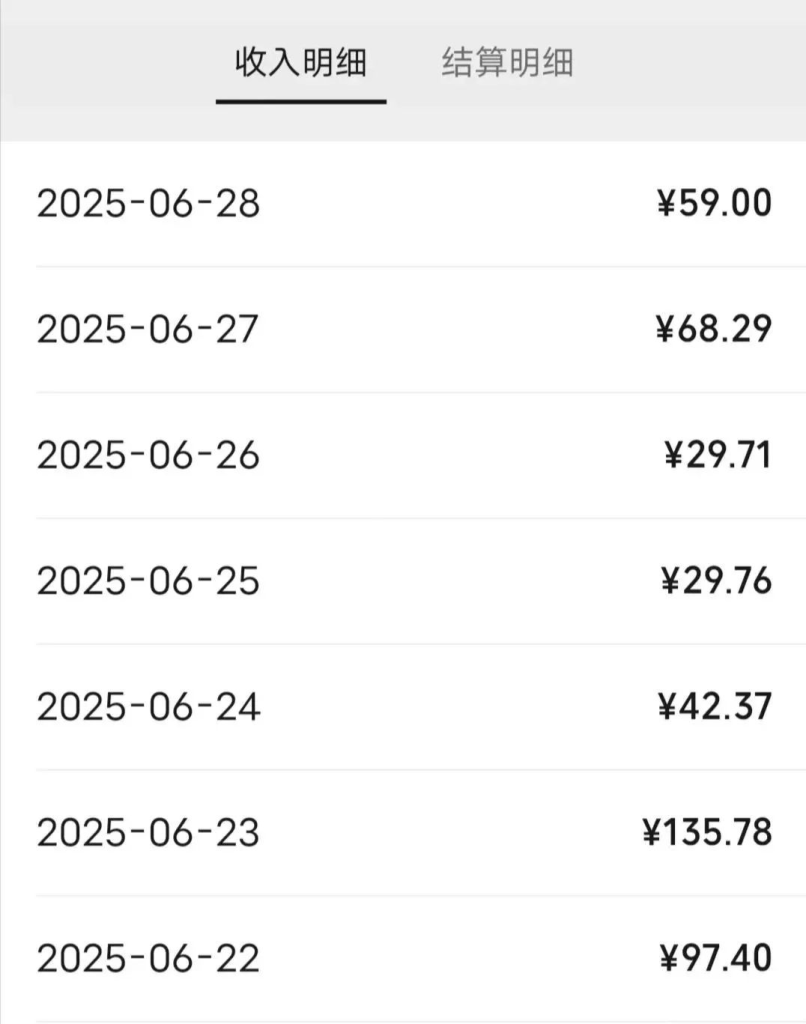806x1024 pixels.
Task: Choose the 2025-06-26 date row
Action: click(x=148, y=456)
